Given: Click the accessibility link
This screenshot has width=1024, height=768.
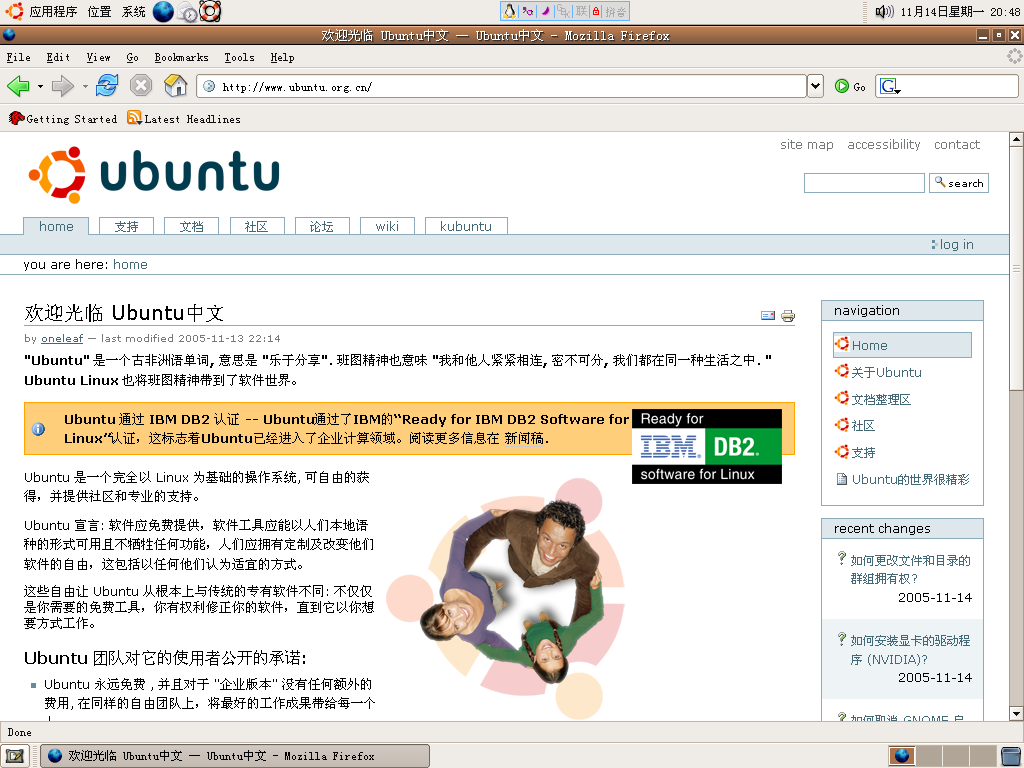Looking at the screenshot, I should pos(884,144).
